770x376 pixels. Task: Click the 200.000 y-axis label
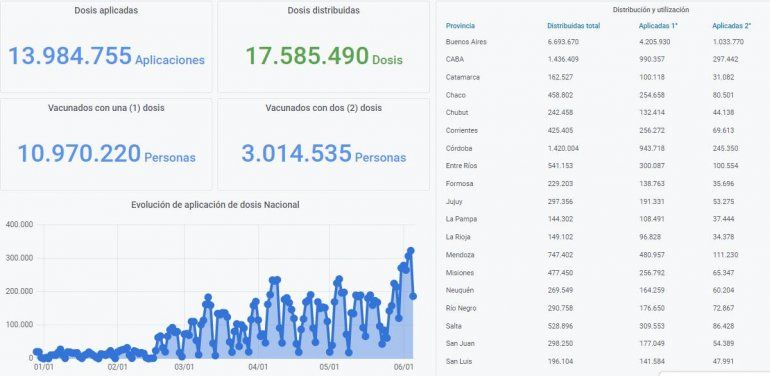click(x=19, y=292)
